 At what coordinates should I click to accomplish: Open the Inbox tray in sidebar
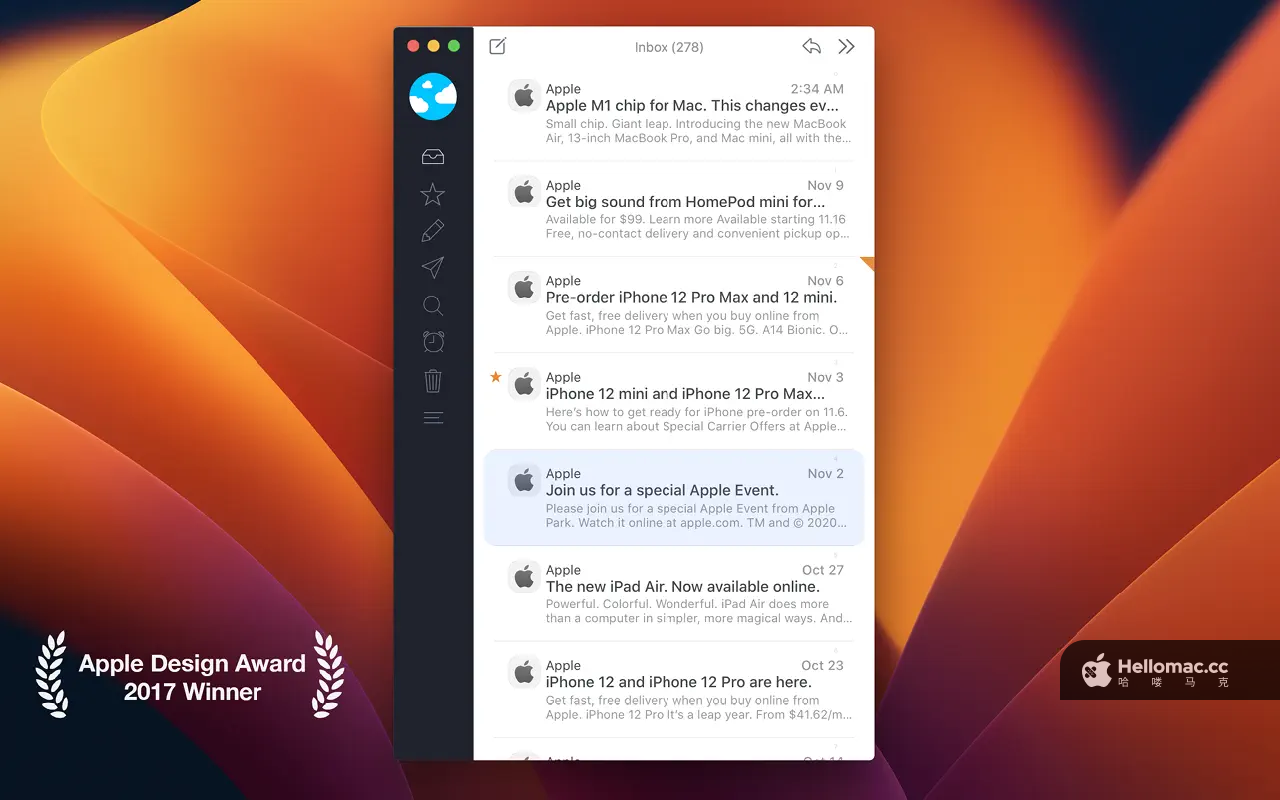click(433, 157)
